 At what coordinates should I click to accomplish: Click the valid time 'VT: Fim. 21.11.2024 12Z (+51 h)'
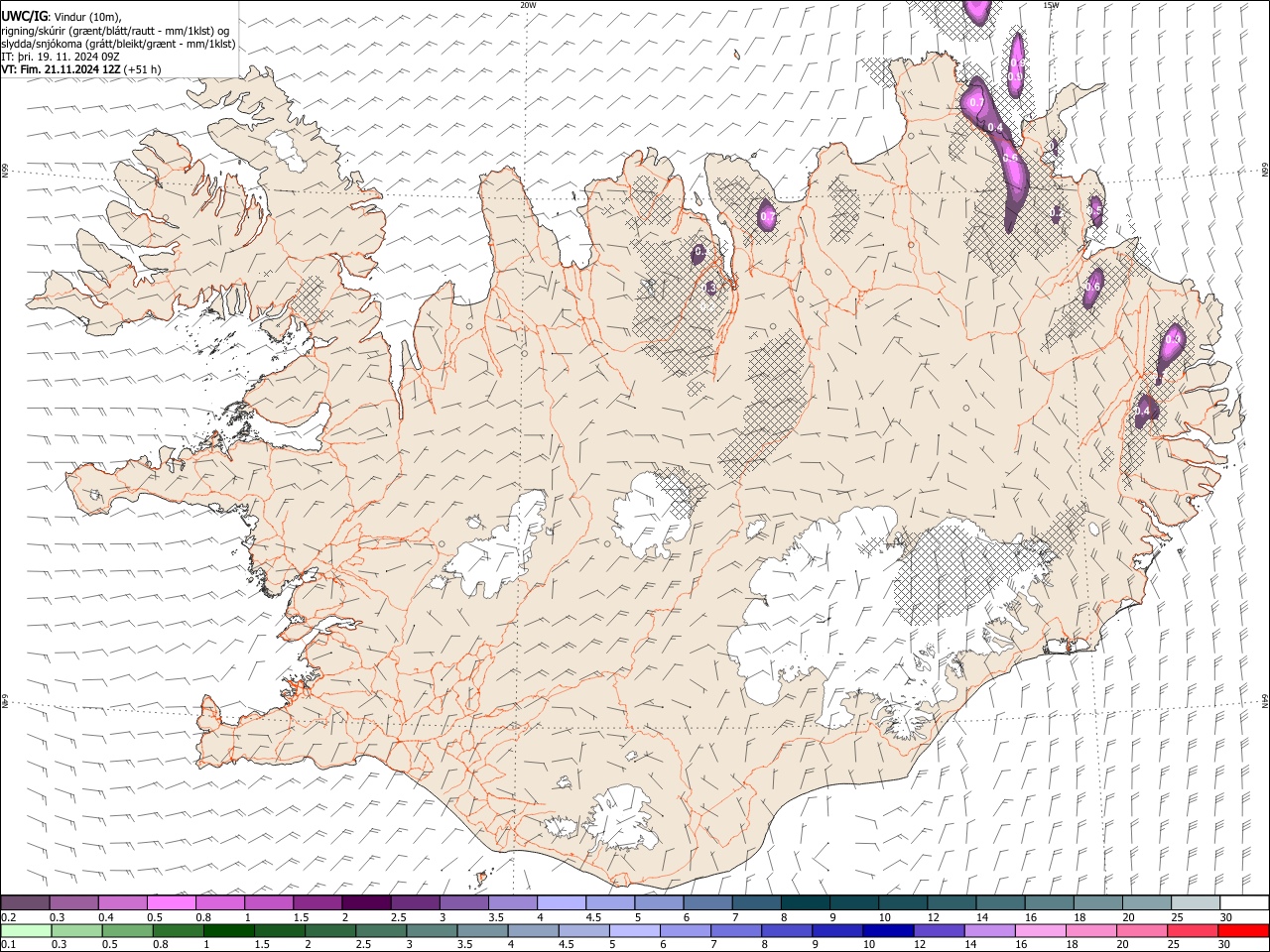click(x=81, y=69)
